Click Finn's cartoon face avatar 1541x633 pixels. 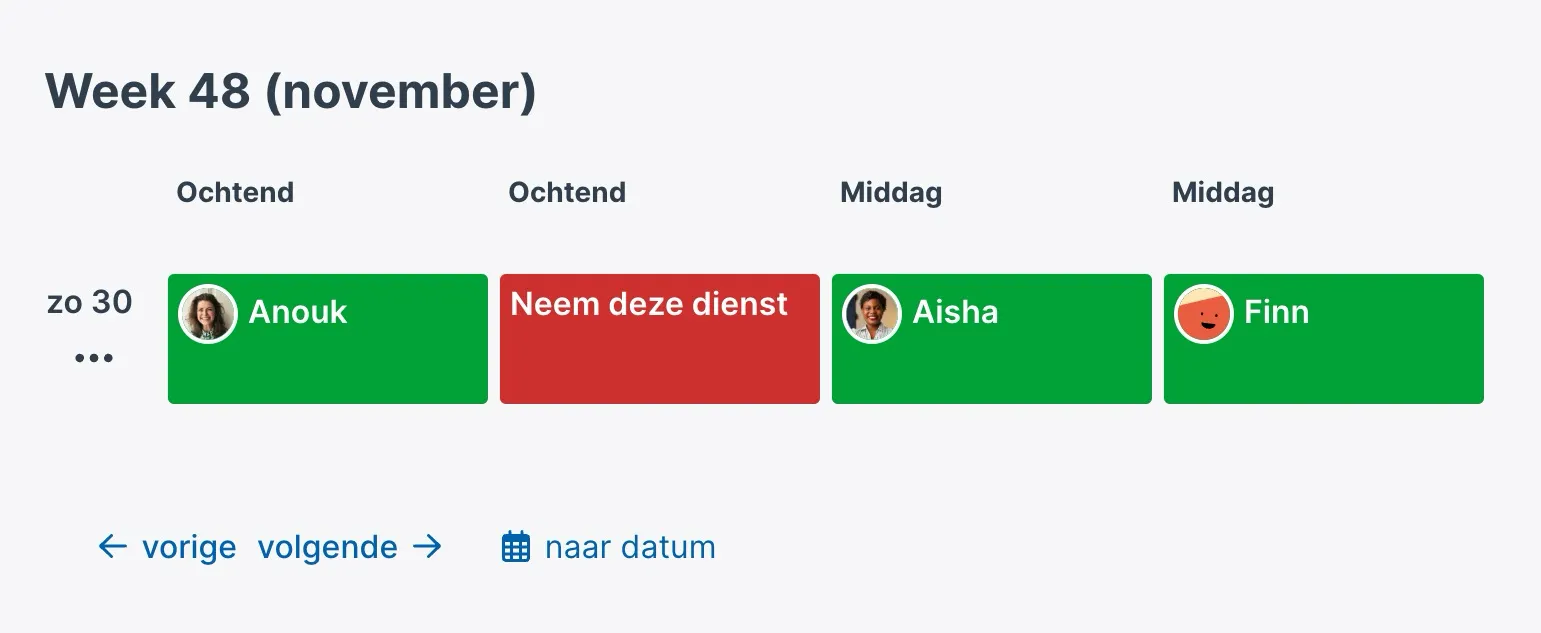(1203, 313)
